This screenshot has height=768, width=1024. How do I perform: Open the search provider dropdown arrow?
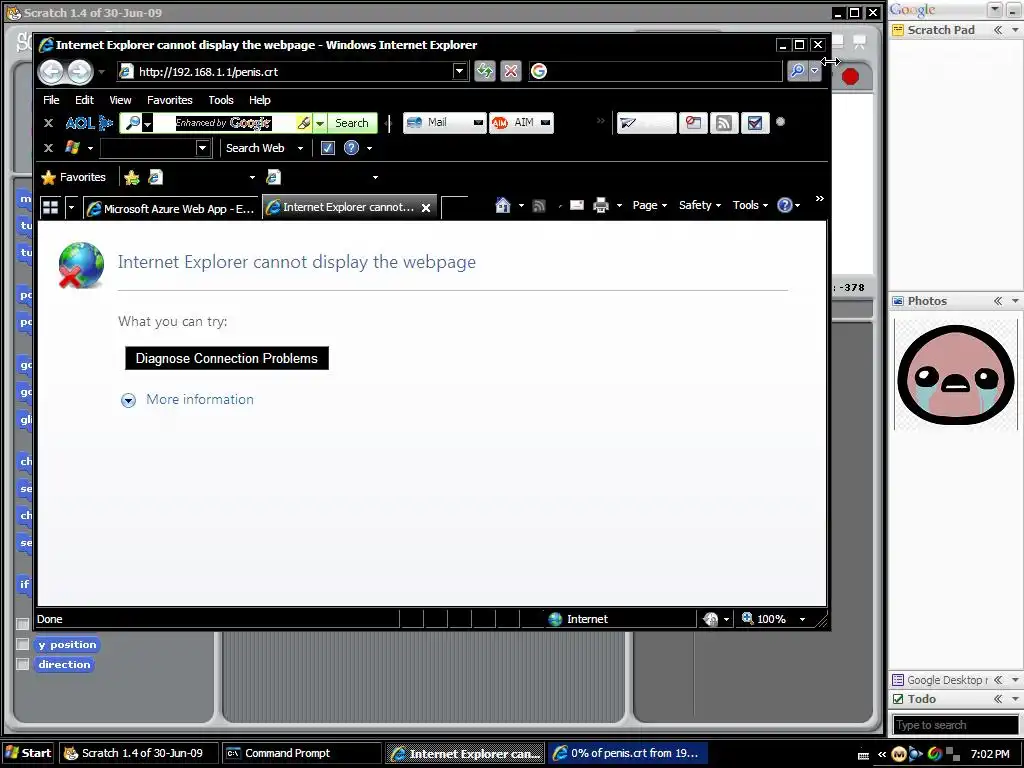click(814, 71)
